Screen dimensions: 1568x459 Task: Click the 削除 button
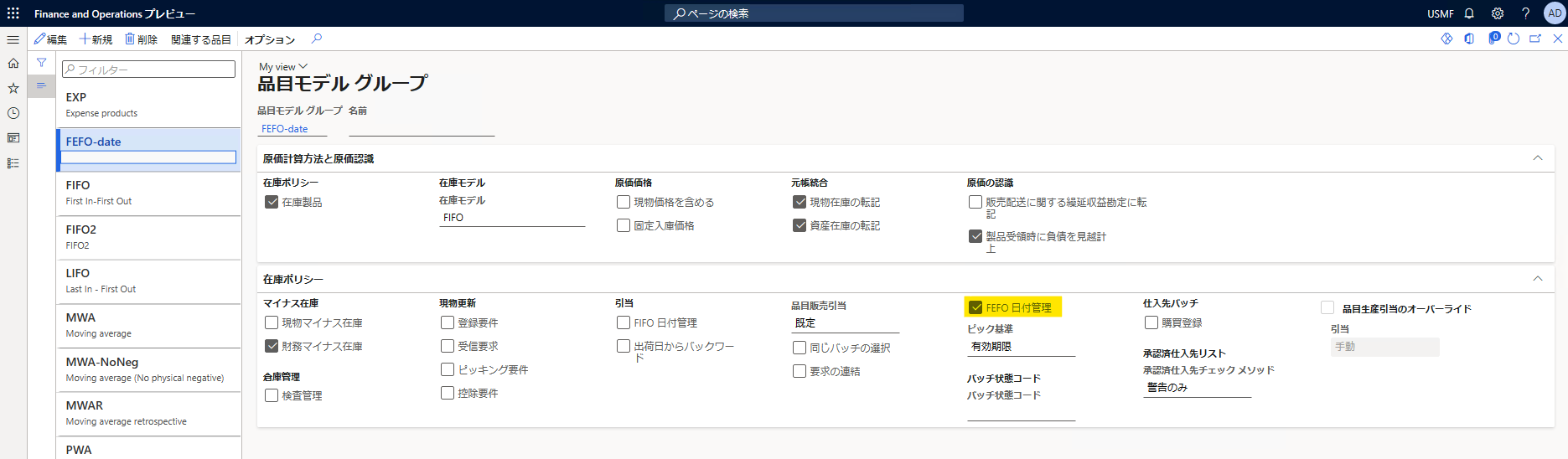[142, 39]
